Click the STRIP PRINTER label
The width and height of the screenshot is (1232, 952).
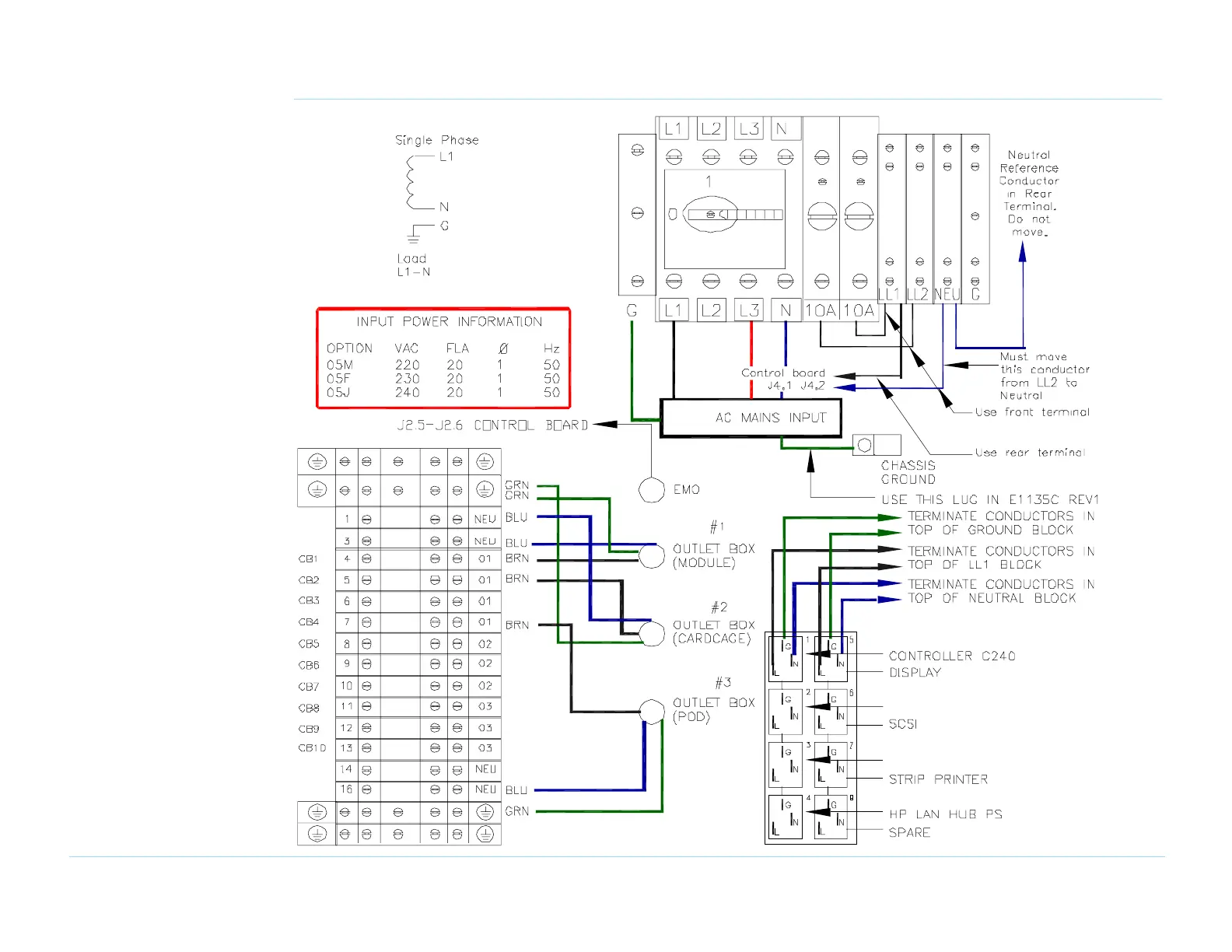coord(938,779)
